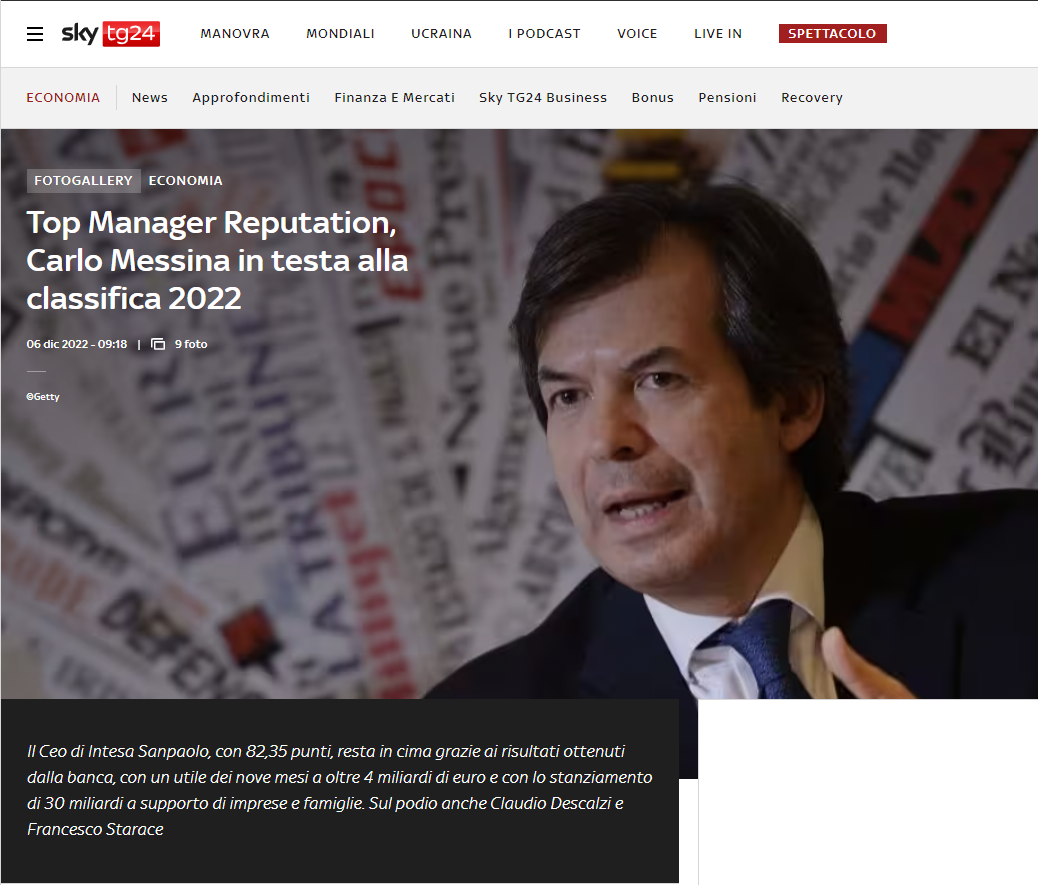Navigate to the Voice section
Screen dimensions: 1038x885
[637, 34]
